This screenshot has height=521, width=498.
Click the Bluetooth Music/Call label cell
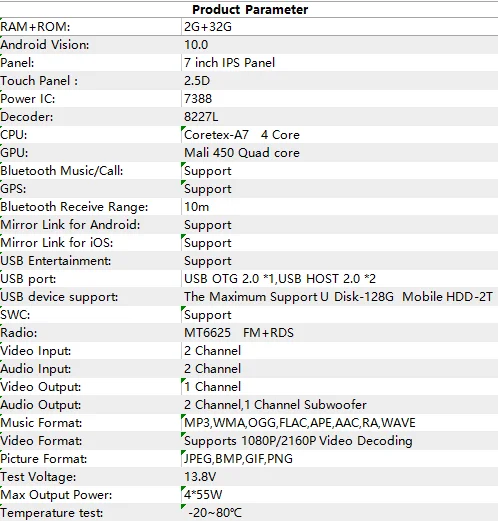pos(91,171)
